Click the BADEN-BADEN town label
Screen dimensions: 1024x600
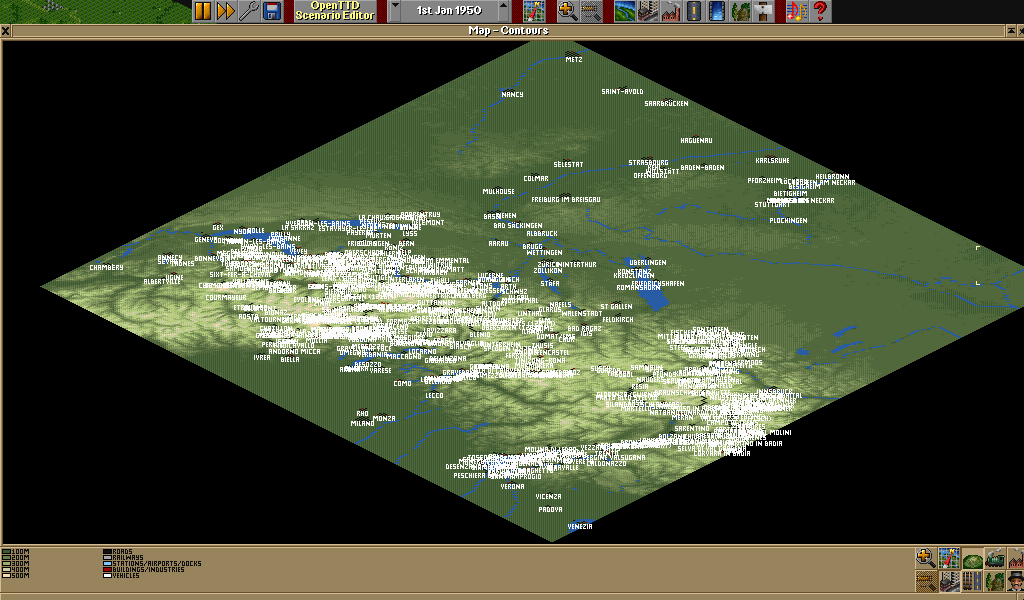tap(702, 168)
